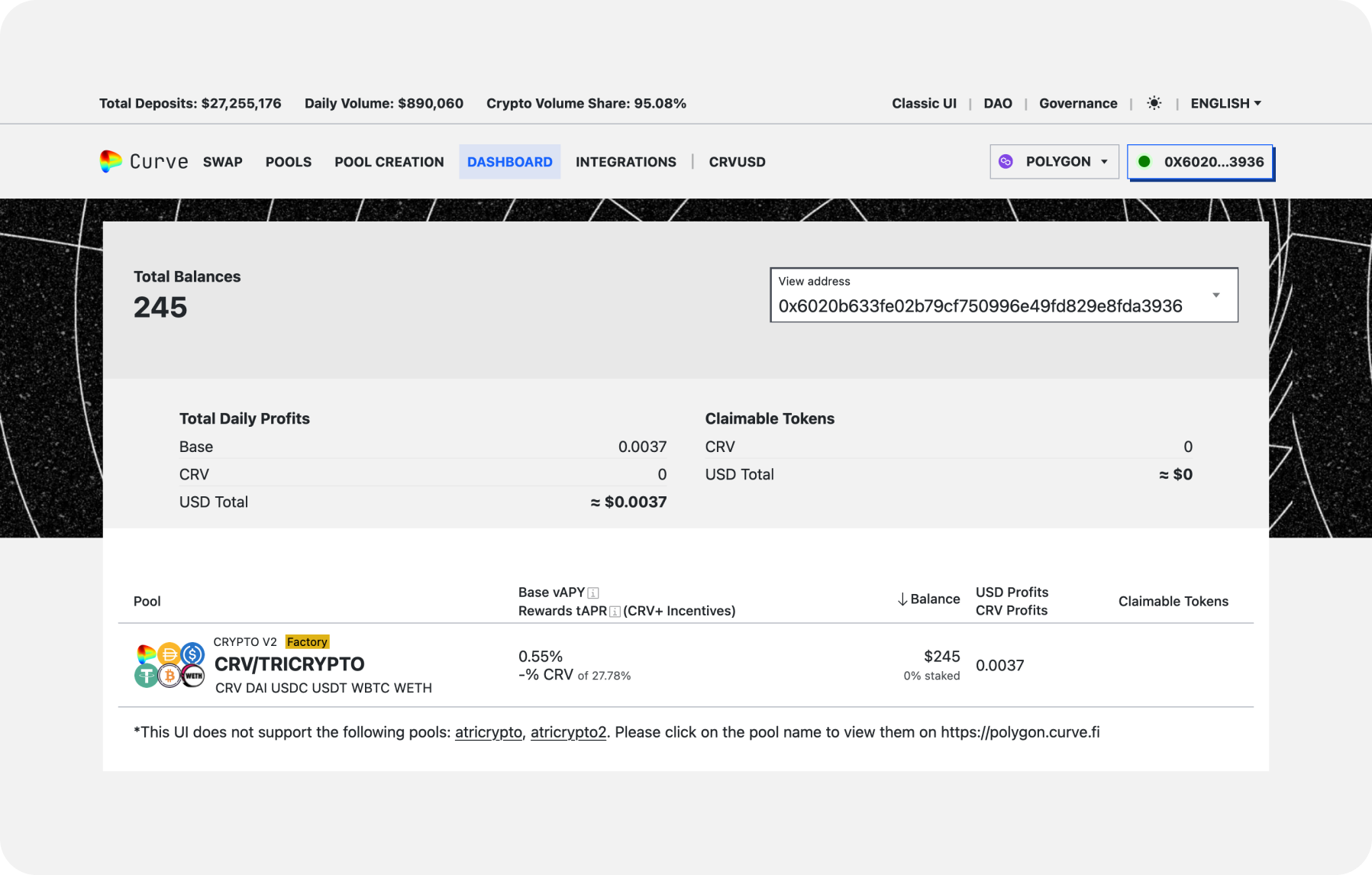Click the ≈ $0.0037 USD Total value

click(628, 502)
